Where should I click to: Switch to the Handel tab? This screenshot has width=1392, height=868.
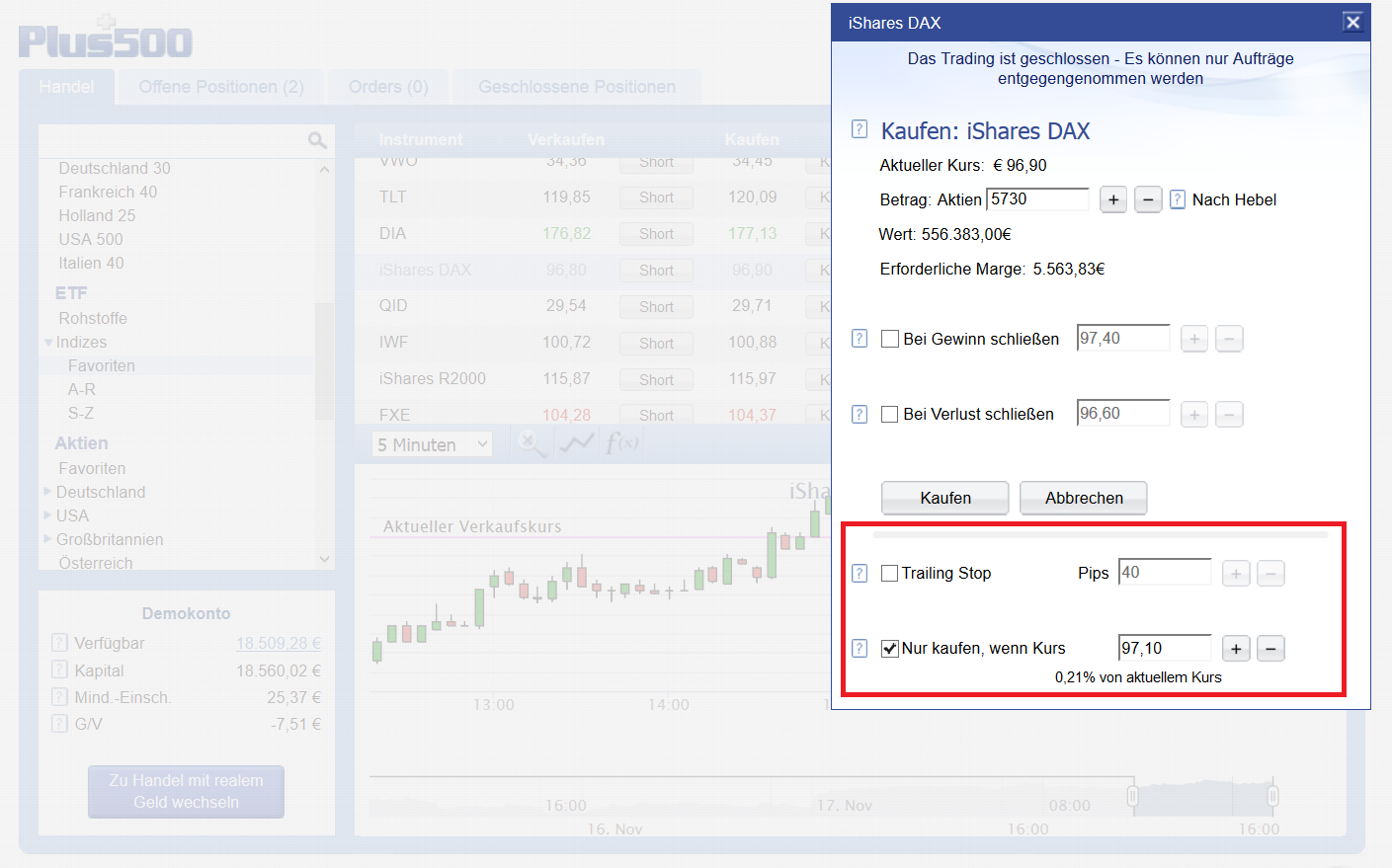pyautogui.click(x=67, y=87)
